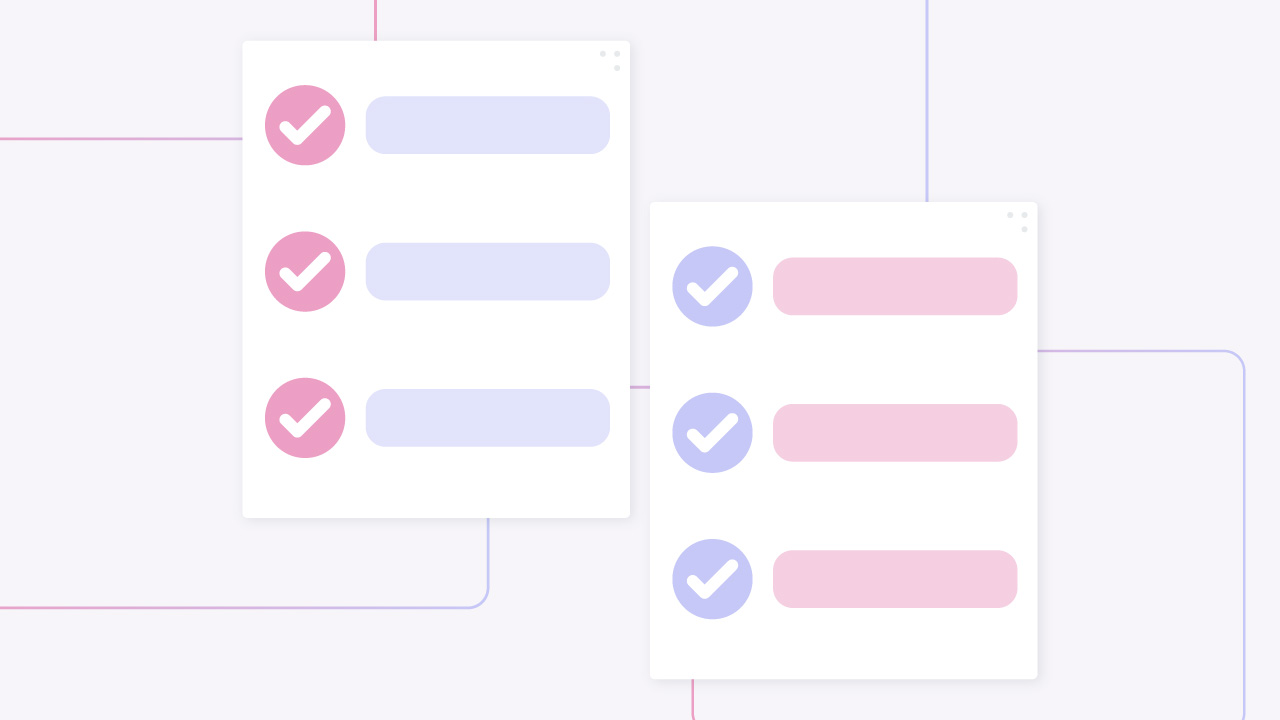Select the bottom lavender bar in left card
1280x720 pixels.
[488, 418]
